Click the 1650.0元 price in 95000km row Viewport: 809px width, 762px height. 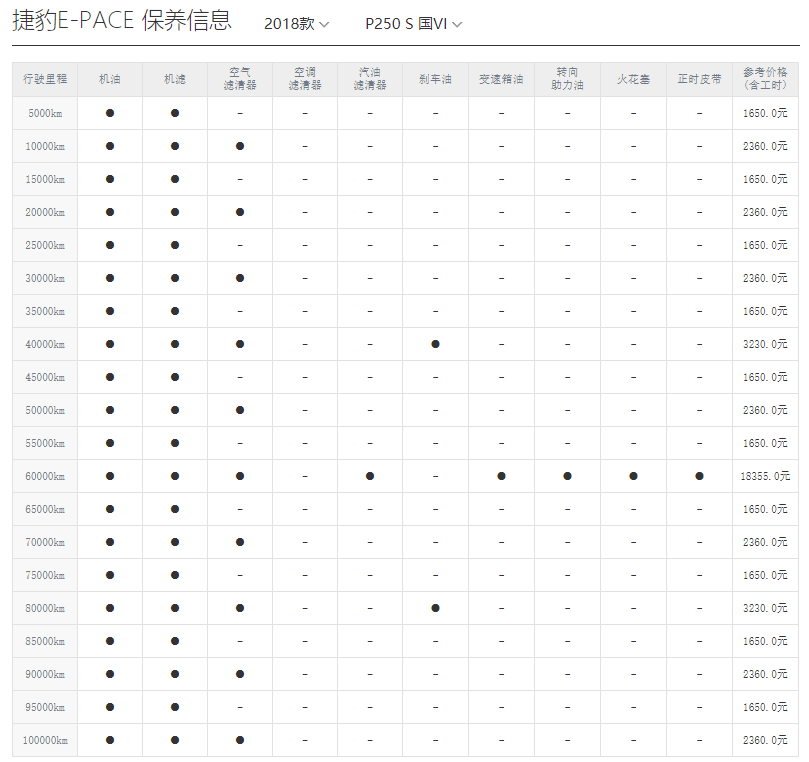765,707
